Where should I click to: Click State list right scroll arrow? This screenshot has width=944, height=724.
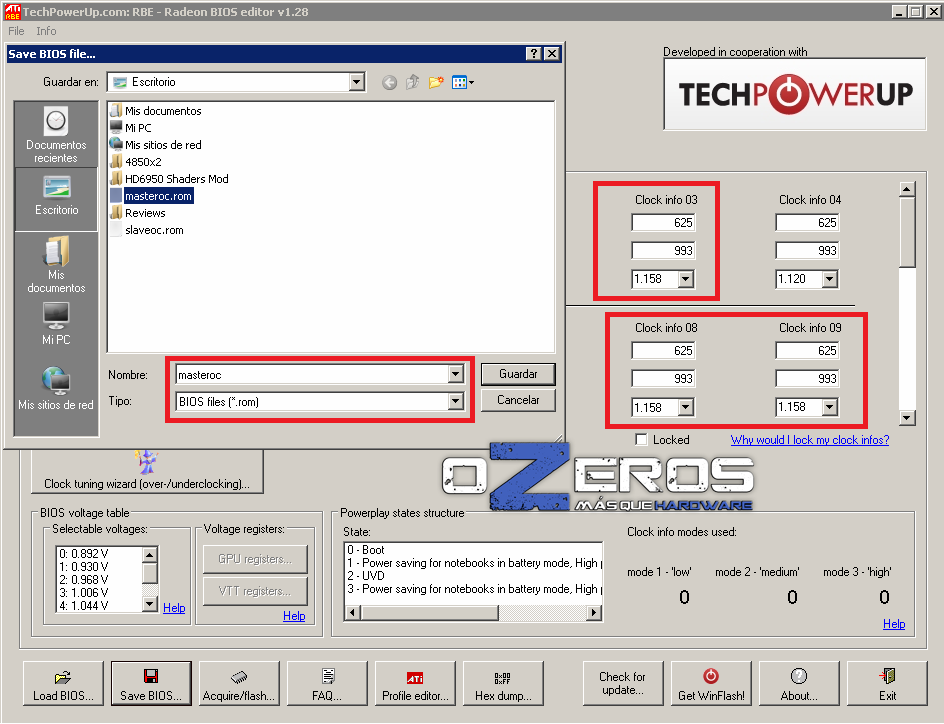(x=594, y=613)
